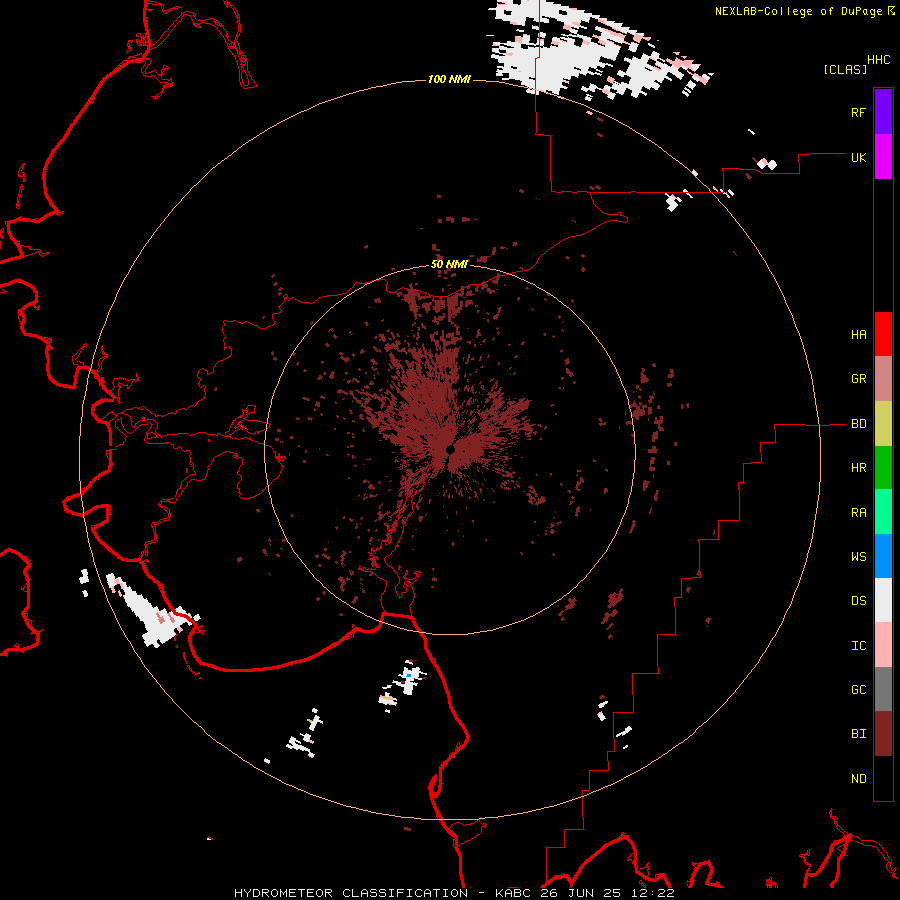The width and height of the screenshot is (900, 900).
Task: Click the UK legend label
Action: [858, 157]
